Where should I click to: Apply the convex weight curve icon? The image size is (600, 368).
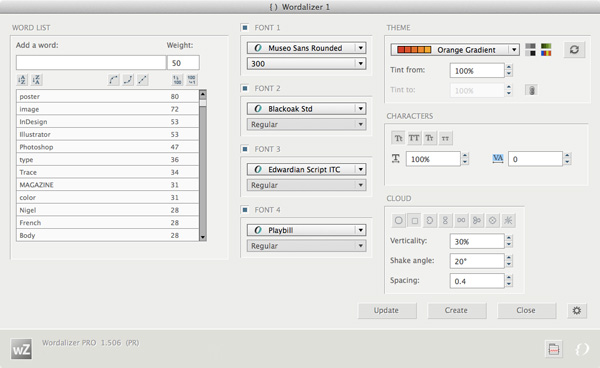pos(113,80)
